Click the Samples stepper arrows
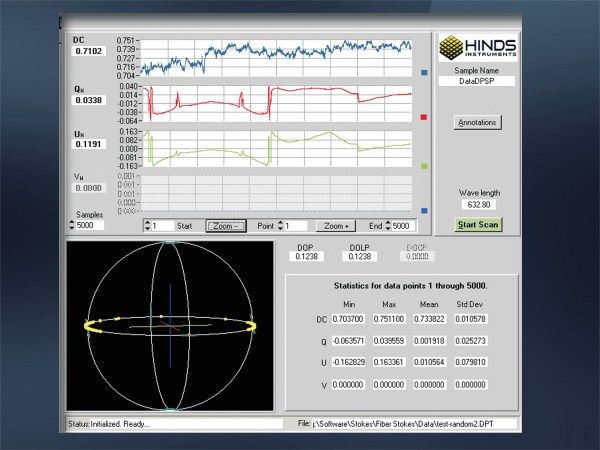Viewport: 600px width, 450px height. pyautogui.click(x=71, y=226)
